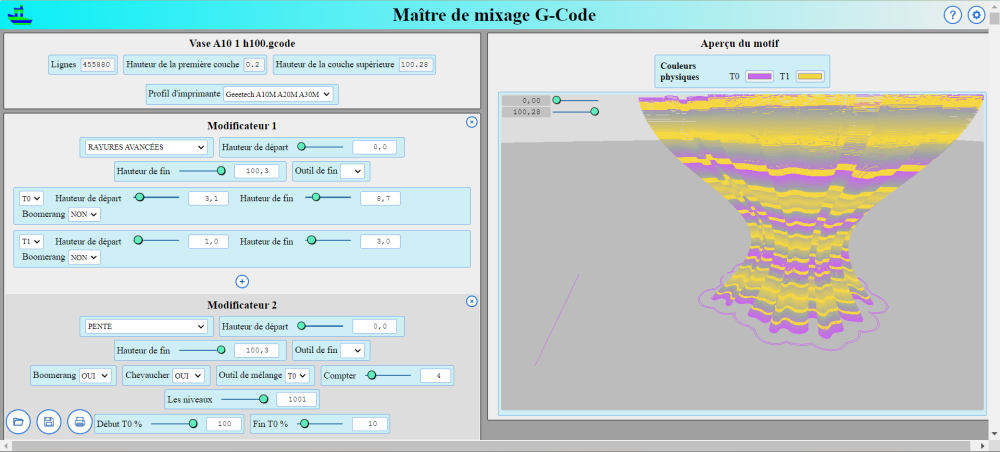
Task: Click the Compter slider
Action: 388,375
